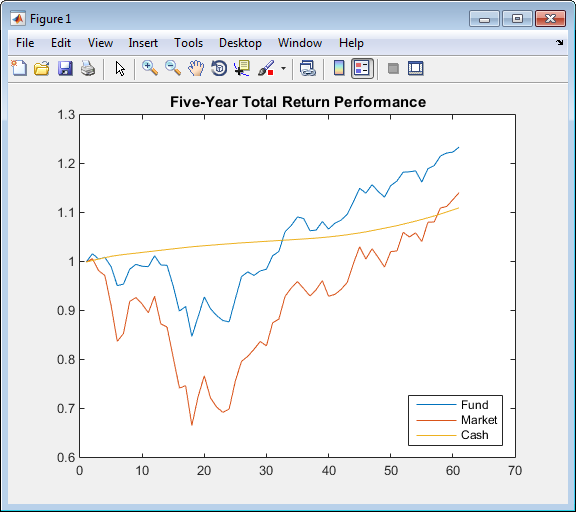
Task: Expand the Brush tool color dropdown arrow
Action: click(283, 68)
